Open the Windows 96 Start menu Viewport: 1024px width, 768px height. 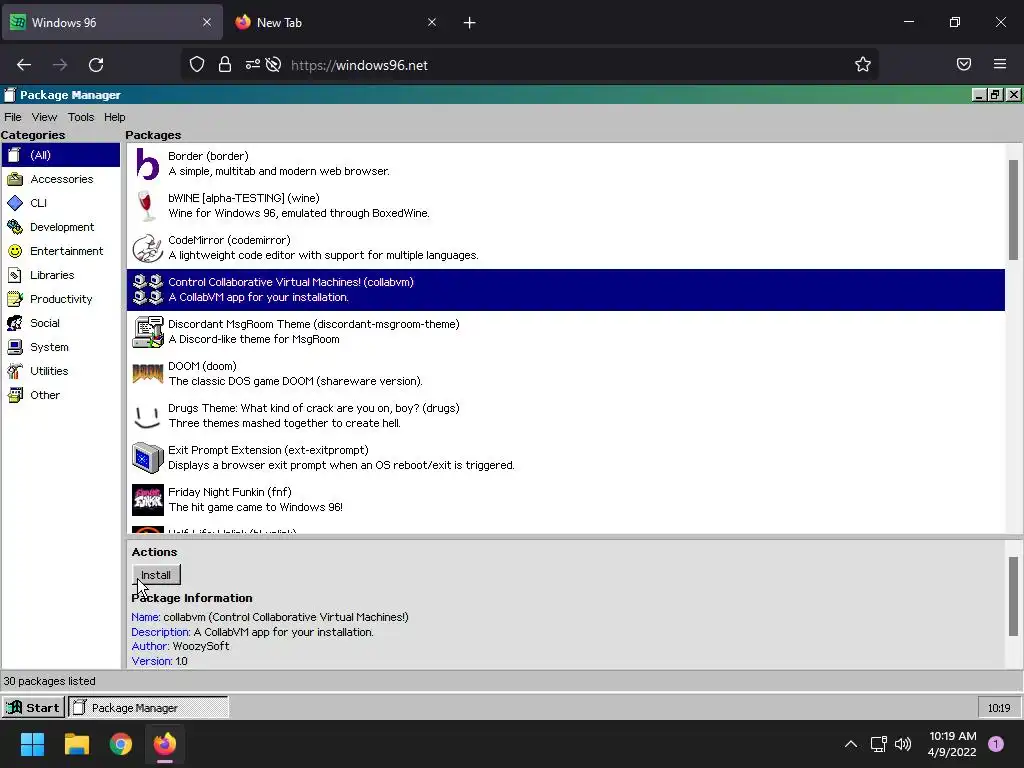34,707
